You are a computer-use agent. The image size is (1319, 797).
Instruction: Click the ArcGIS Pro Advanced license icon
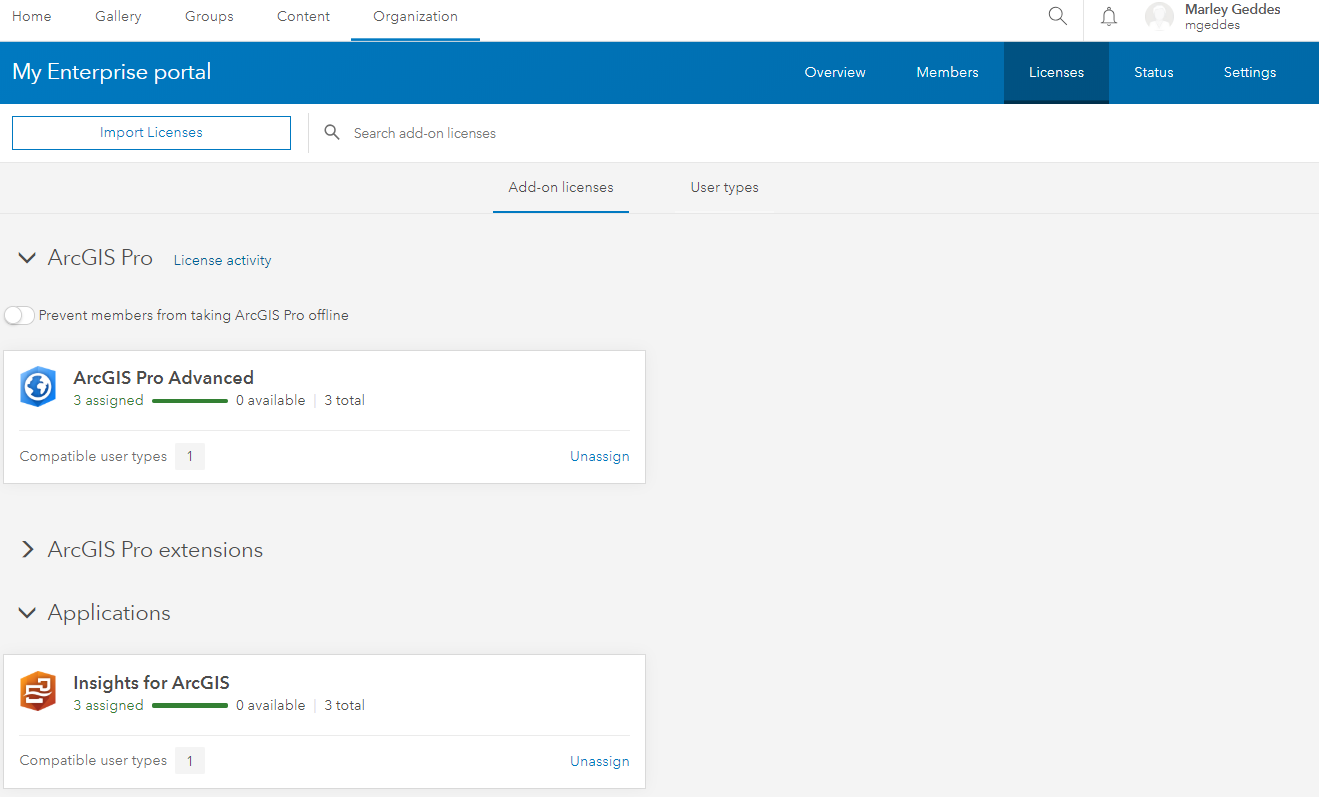pyautogui.click(x=38, y=387)
